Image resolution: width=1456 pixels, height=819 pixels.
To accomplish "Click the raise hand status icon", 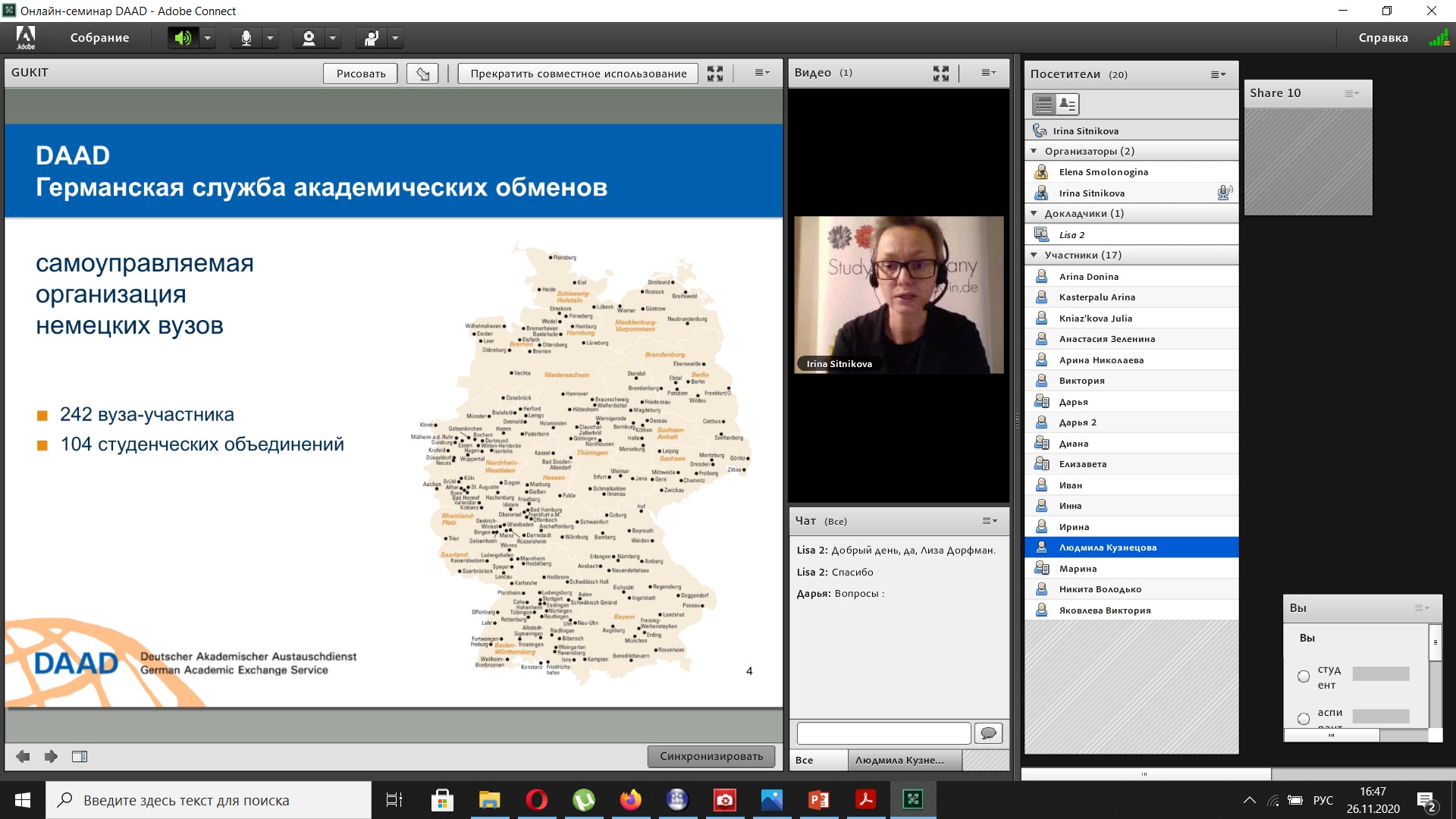I will coord(371,38).
